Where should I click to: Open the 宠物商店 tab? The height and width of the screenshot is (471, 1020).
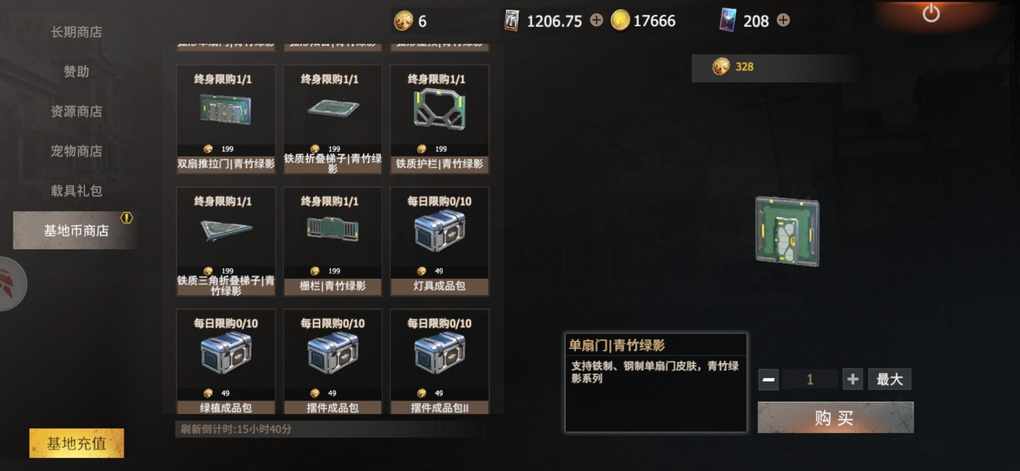click(x=76, y=151)
